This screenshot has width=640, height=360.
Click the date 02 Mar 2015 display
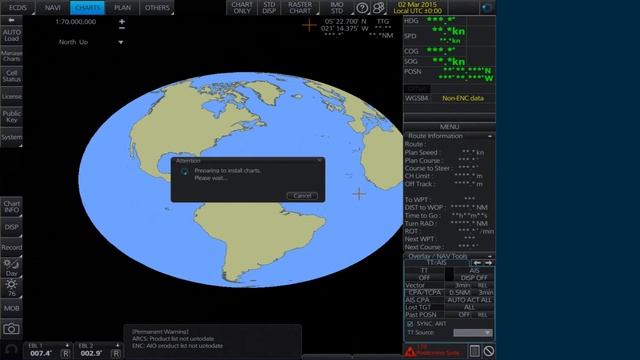point(417,4)
